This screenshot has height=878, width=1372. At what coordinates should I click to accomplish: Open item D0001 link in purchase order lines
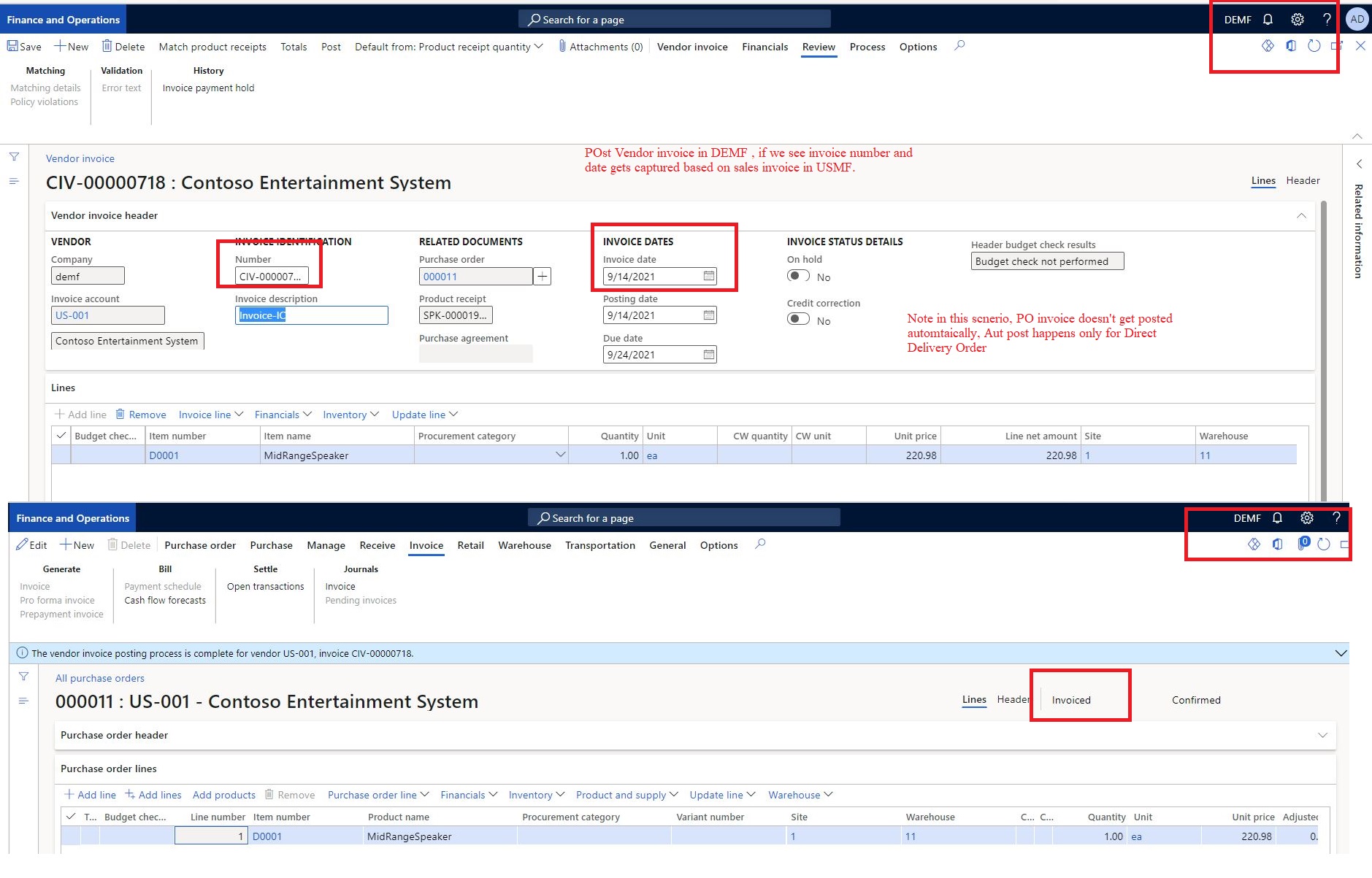tap(267, 836)
